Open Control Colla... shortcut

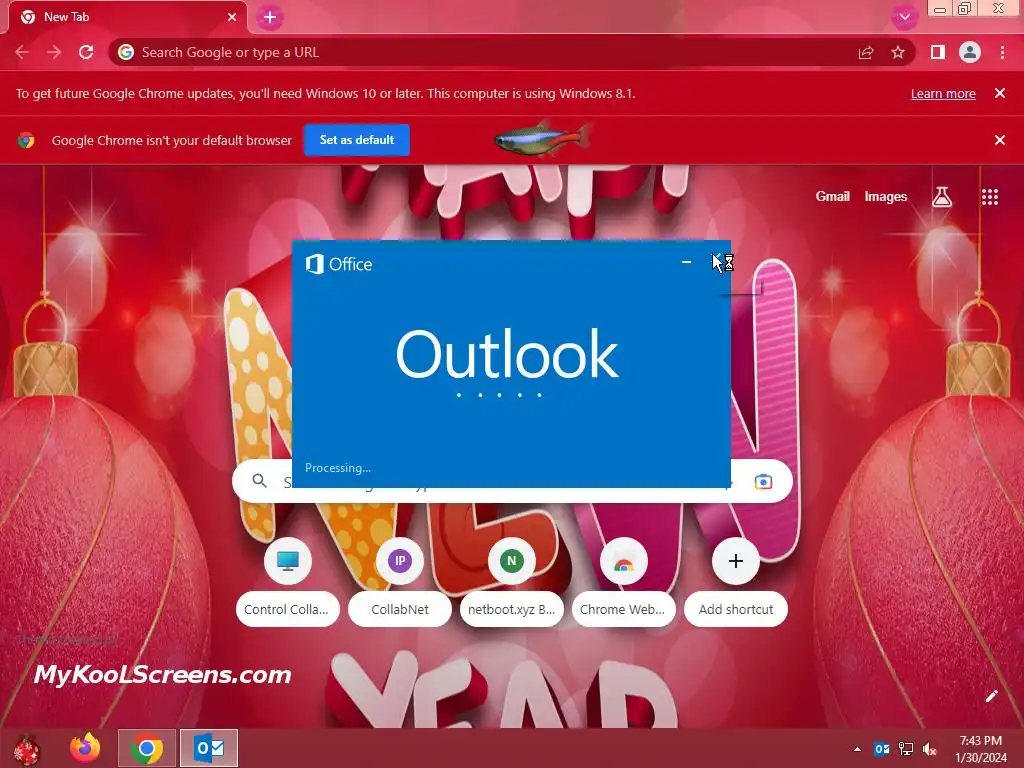[x=287, y=581]
